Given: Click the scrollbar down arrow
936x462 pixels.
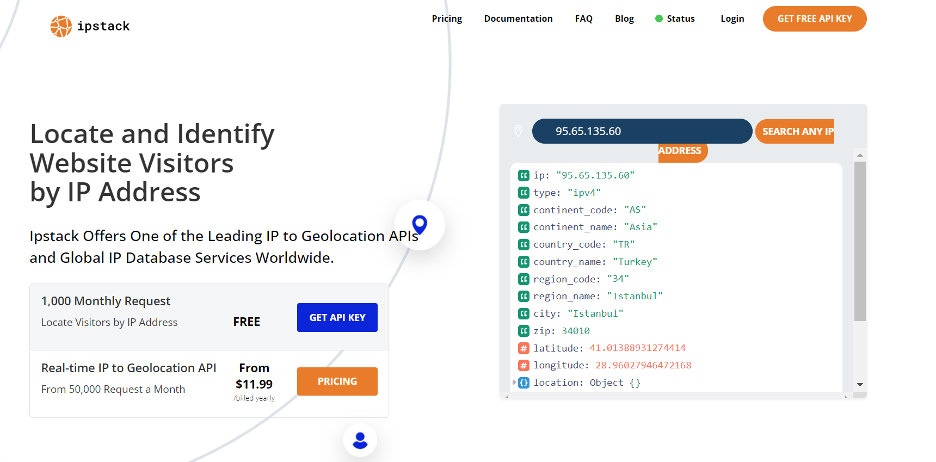Looking at the screenshot, I should [x=860, y=384].
